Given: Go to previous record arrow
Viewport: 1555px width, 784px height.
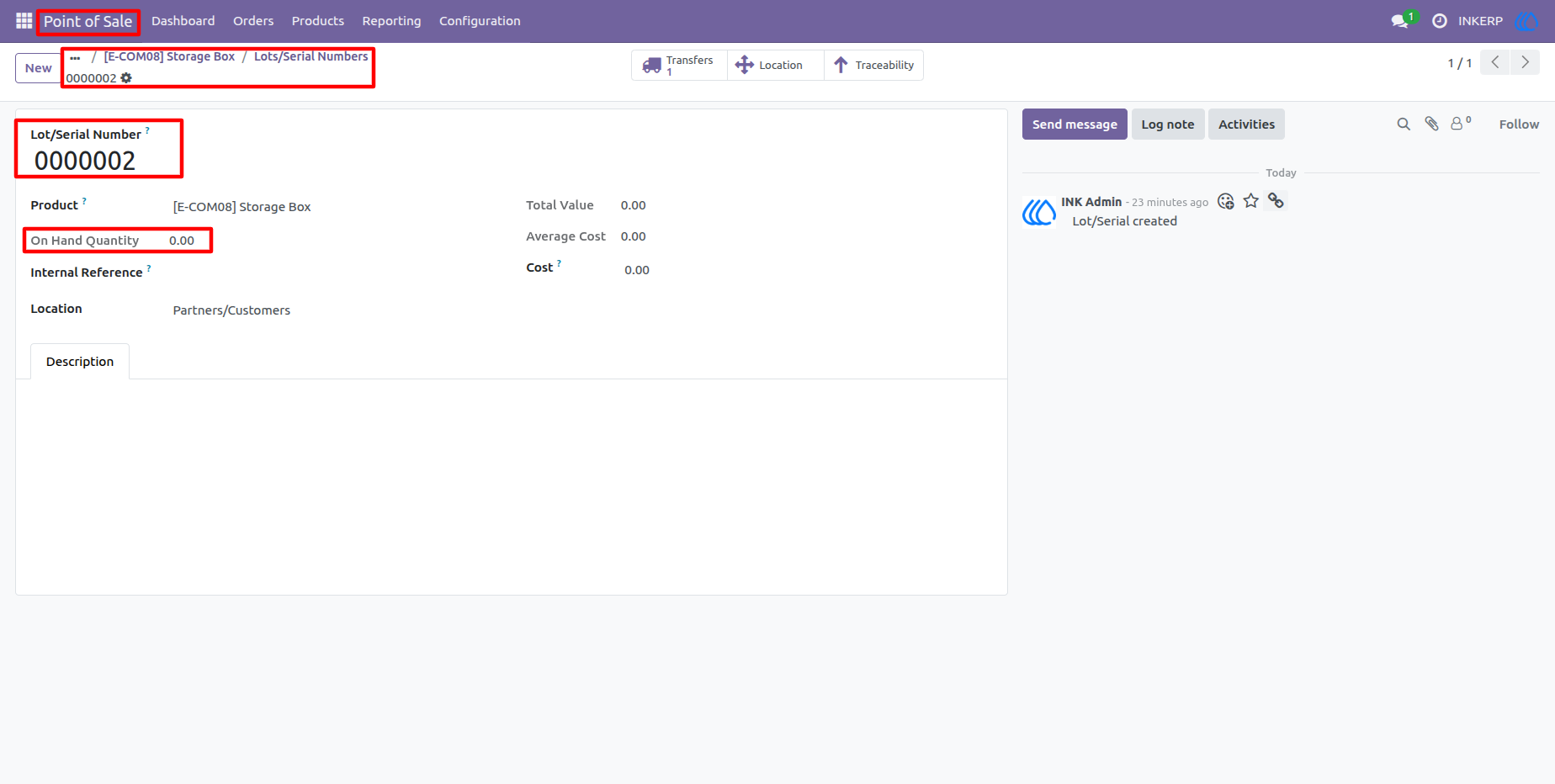Looking at the screenshot, I should click(1495, 62).
